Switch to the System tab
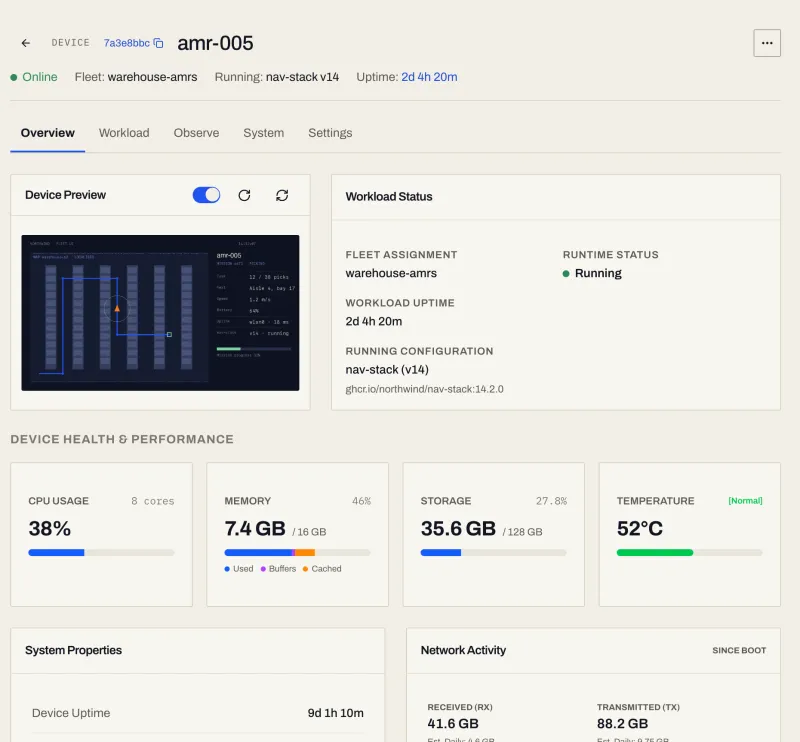 (263, 133)
